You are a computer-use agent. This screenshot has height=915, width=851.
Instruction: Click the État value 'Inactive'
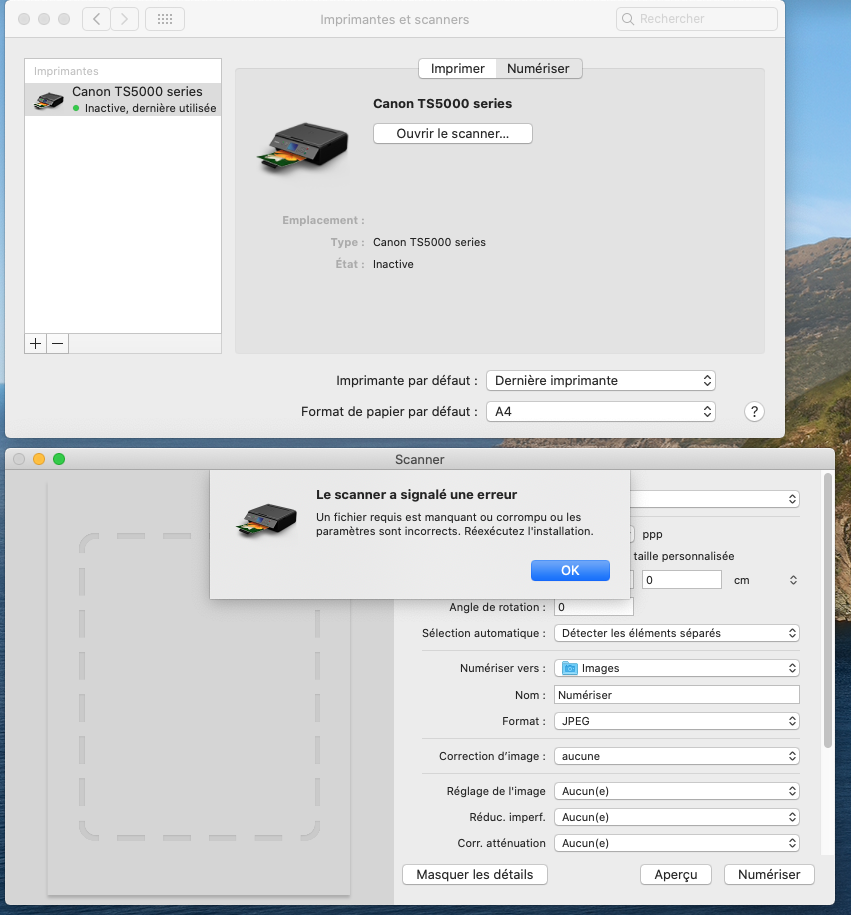(x=393, y=264)
